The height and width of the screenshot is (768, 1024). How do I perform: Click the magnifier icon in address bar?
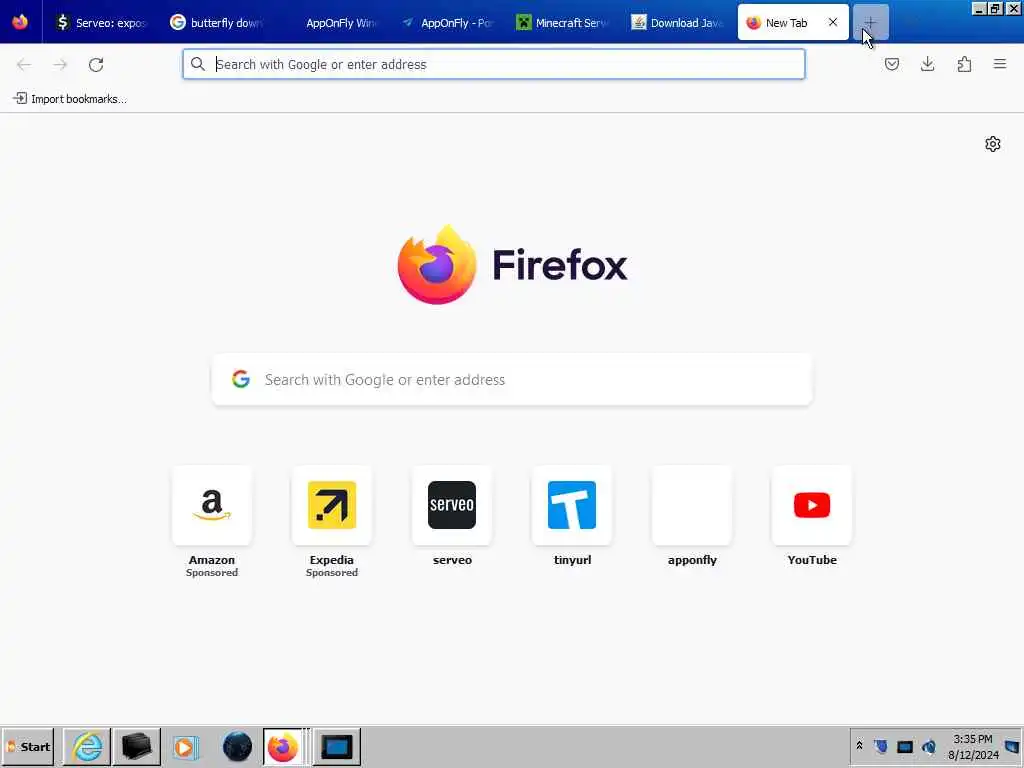coord(198,64)
